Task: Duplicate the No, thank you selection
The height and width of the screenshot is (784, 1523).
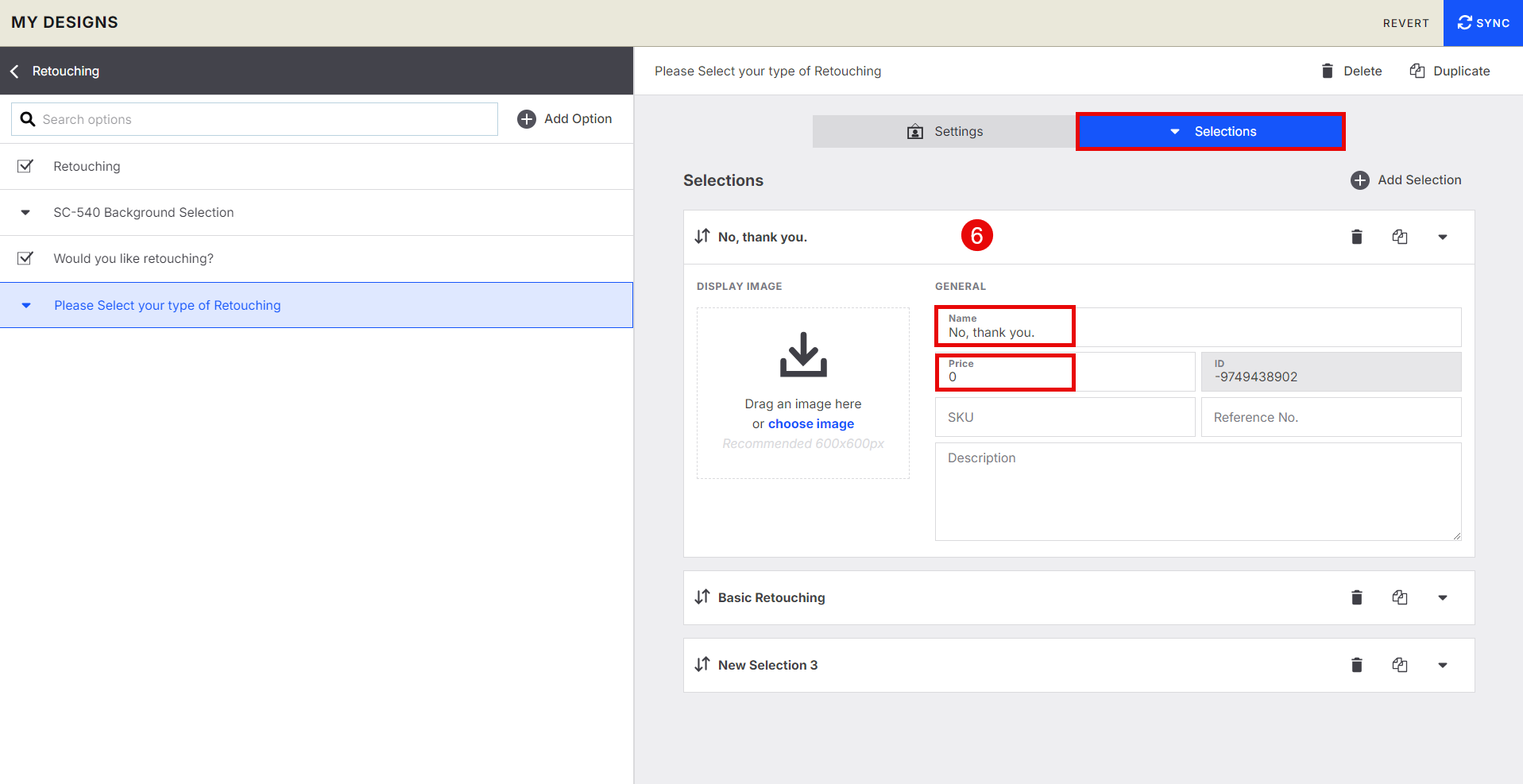Action: [x=1400, y=237]
